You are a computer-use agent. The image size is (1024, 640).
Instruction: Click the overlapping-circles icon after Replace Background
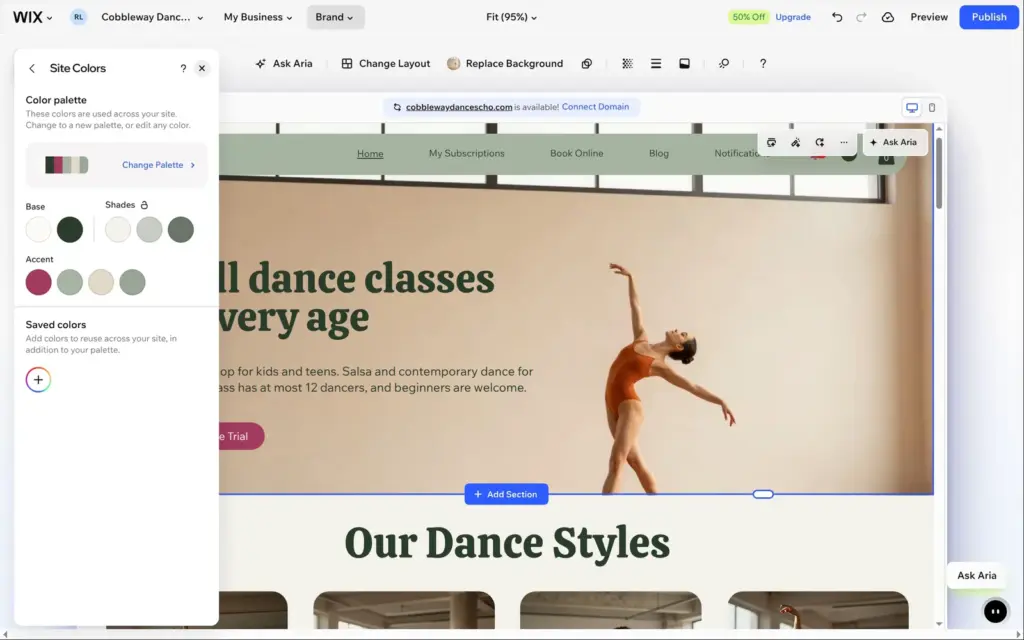(586, 63)
